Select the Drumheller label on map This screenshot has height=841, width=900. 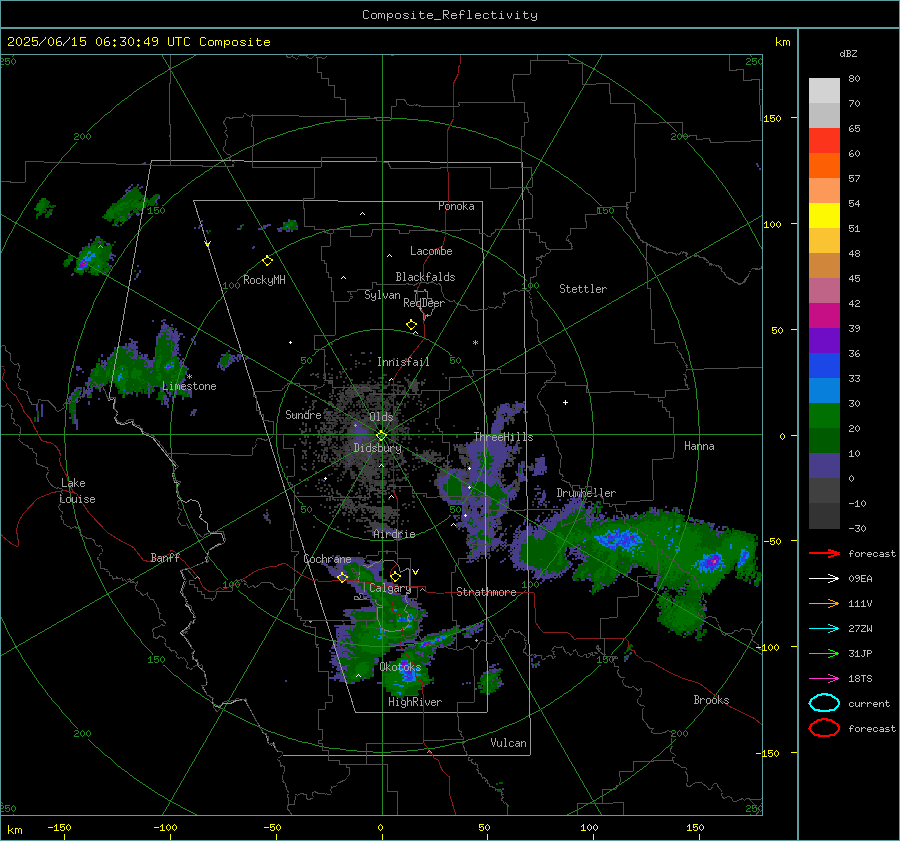point(586,493)
